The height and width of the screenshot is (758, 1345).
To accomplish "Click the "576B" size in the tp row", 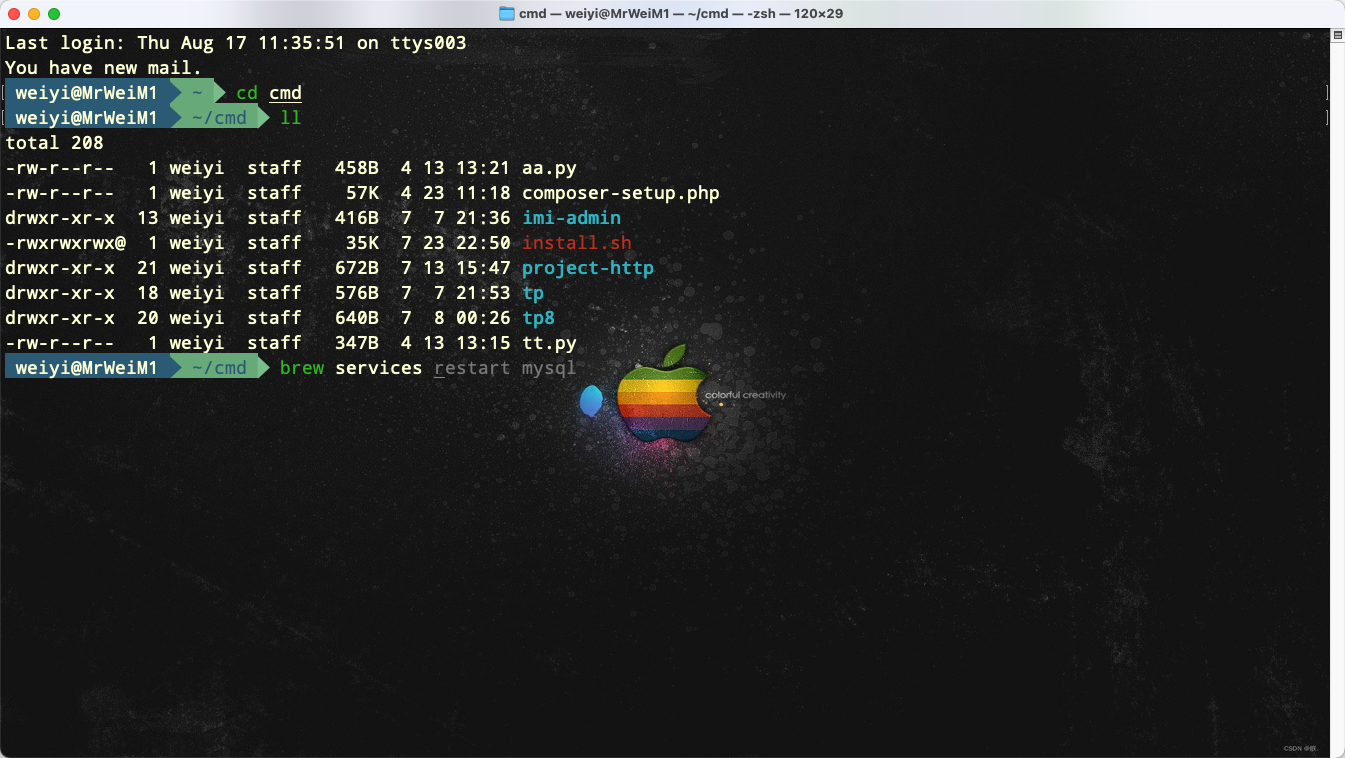I will [x=357, y=293].
